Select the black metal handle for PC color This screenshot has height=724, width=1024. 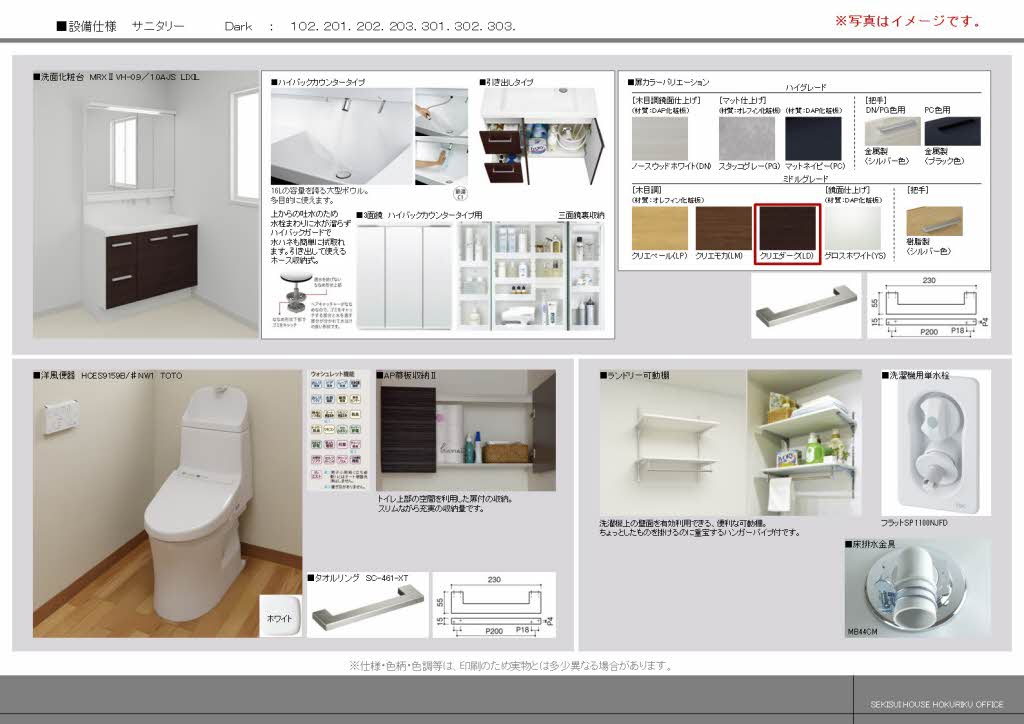(951, 132)
